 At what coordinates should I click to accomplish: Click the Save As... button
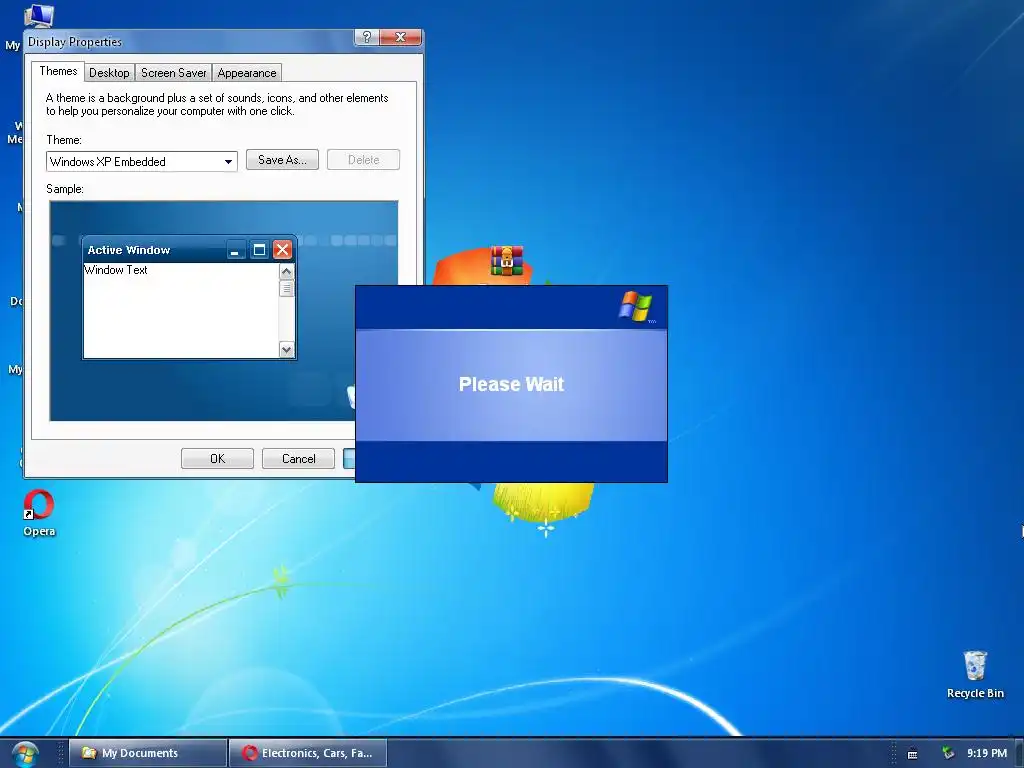point(282,159)
